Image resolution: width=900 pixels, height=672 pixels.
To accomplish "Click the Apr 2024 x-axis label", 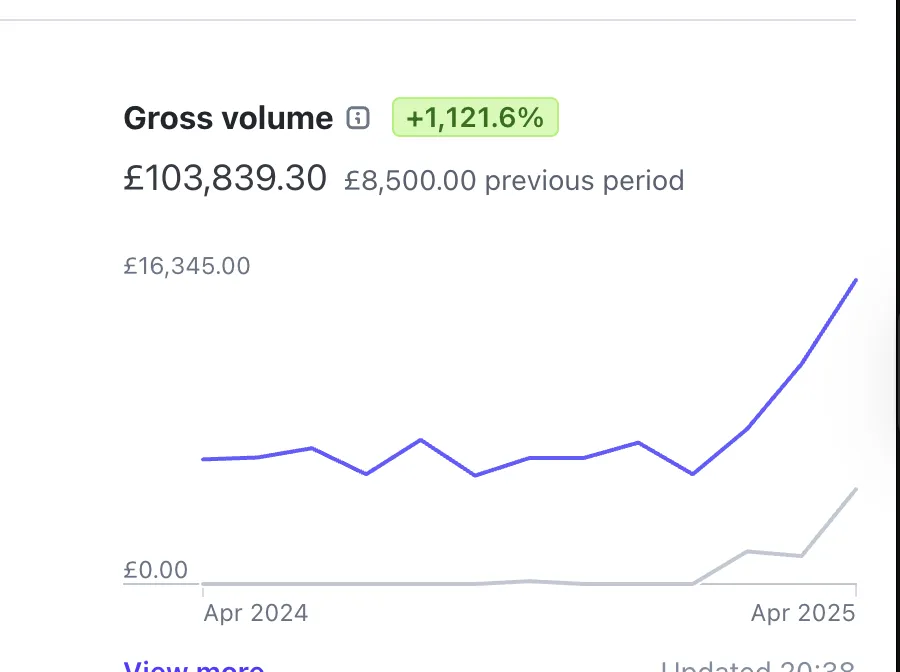I will point(256,613).
